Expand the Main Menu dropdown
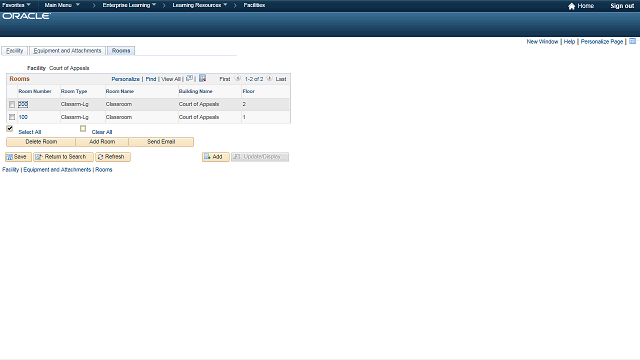 point(62,5)
